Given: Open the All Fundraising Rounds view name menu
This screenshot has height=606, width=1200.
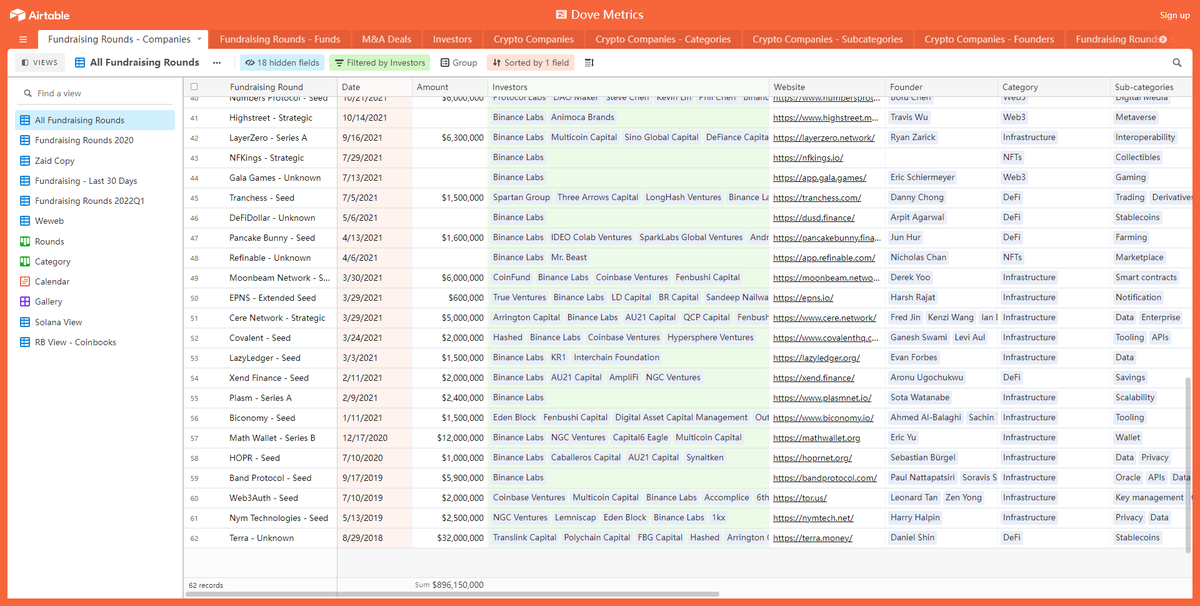Looking at the screenshot, I should (137, 62).
